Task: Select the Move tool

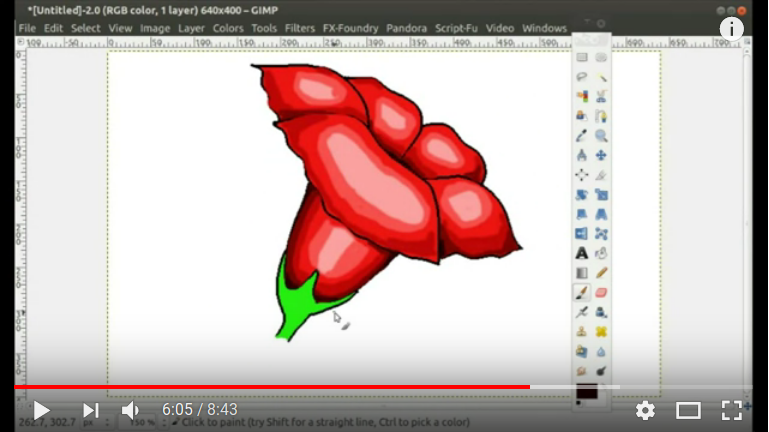Action: point(601,155)
